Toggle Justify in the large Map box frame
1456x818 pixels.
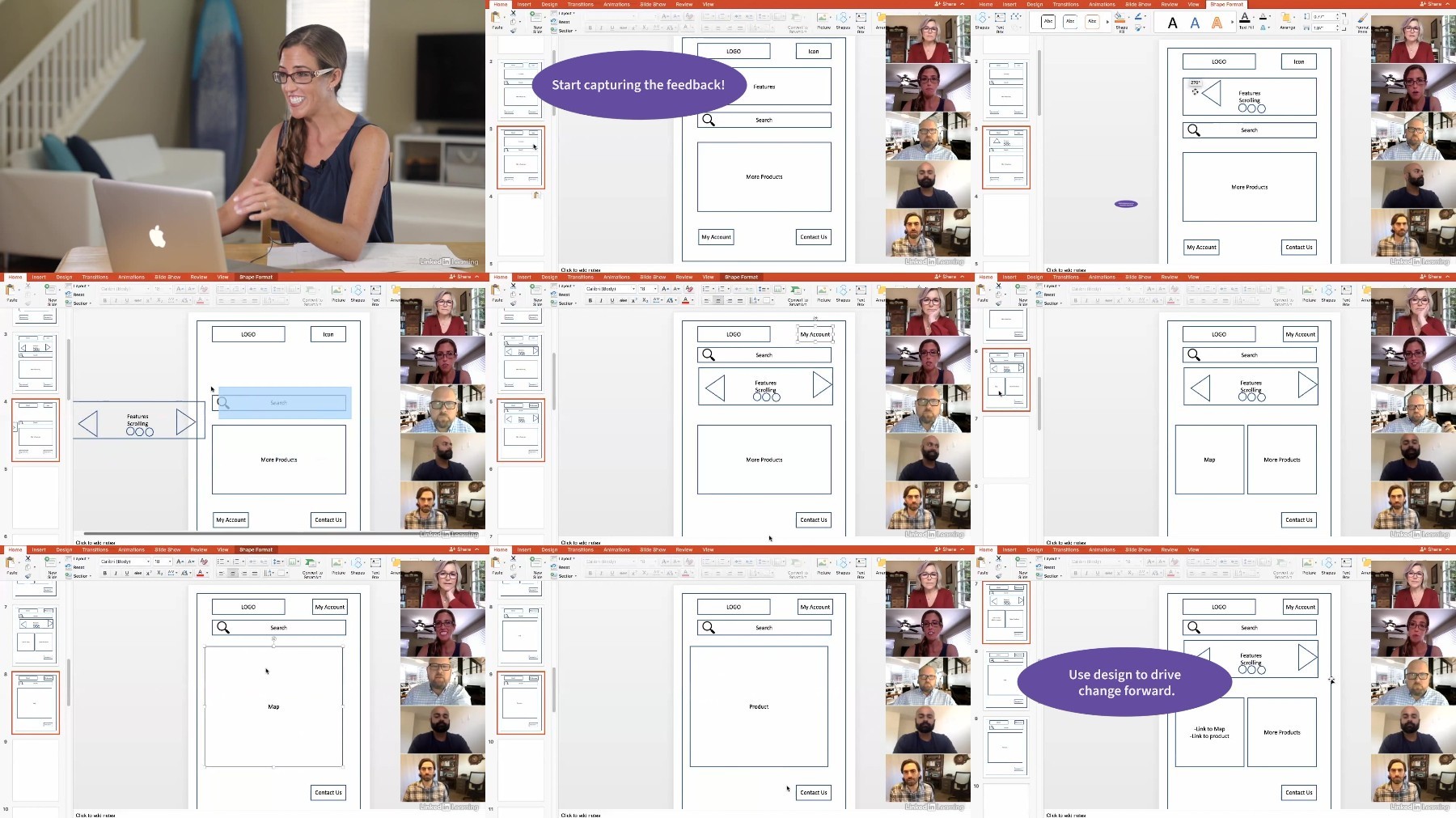coord(254,573)
